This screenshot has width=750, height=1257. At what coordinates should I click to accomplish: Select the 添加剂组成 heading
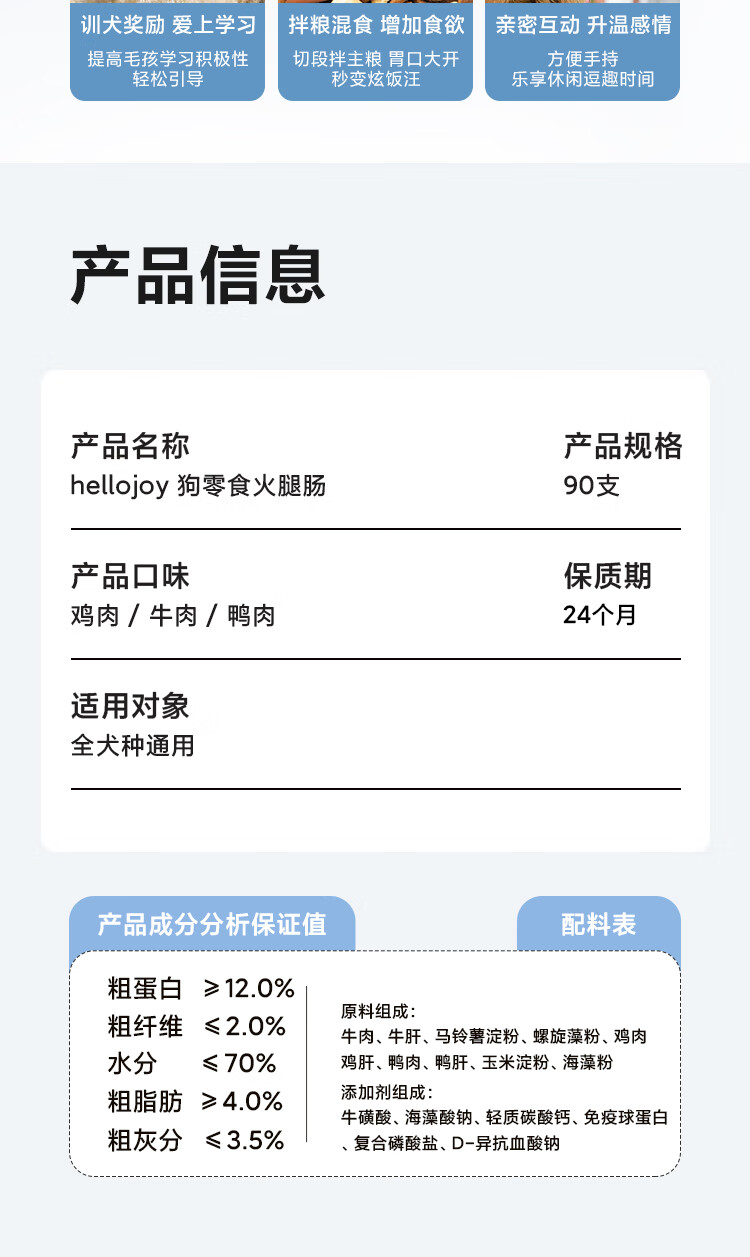point(387,1092)
